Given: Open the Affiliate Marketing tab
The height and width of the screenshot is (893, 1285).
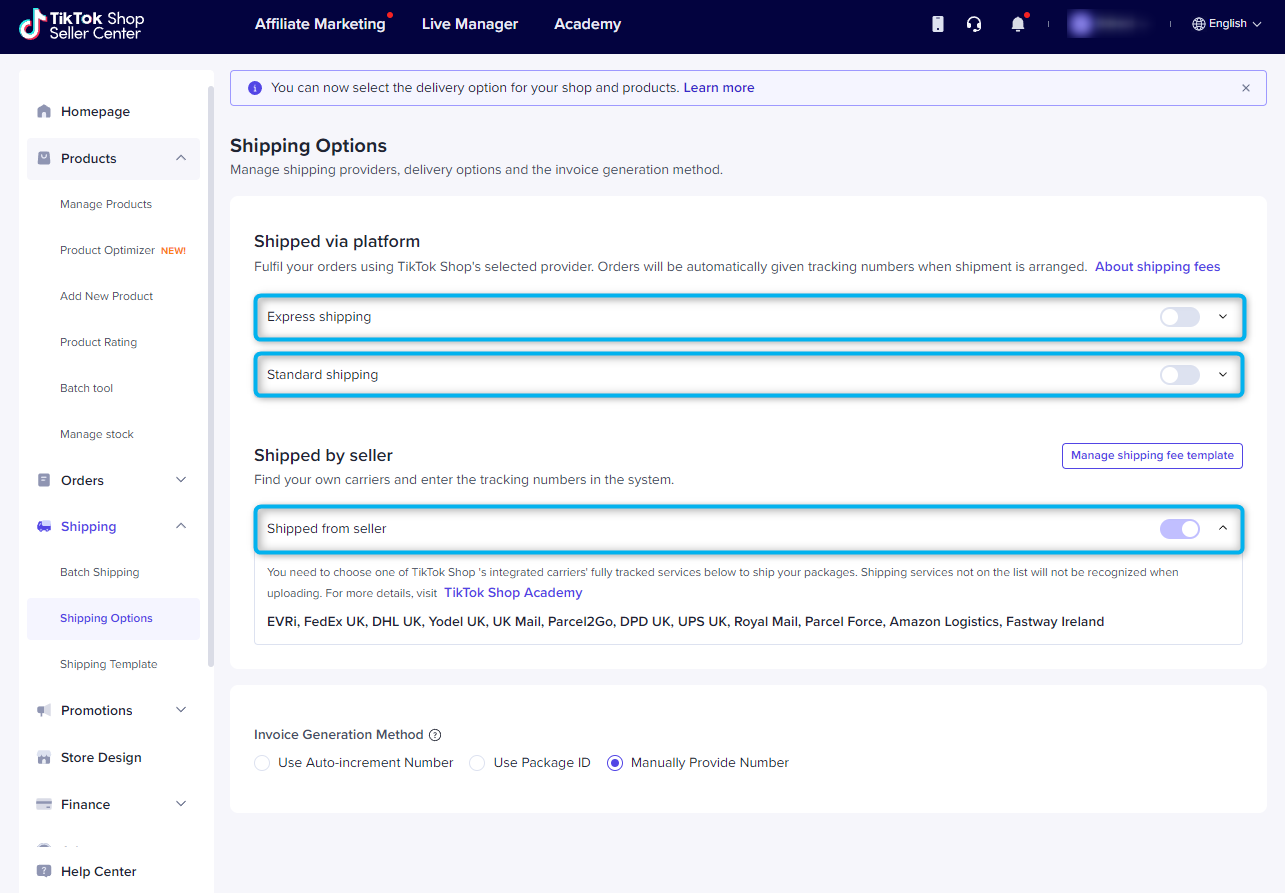Looking at the screenshot, I should coord(320,24).
